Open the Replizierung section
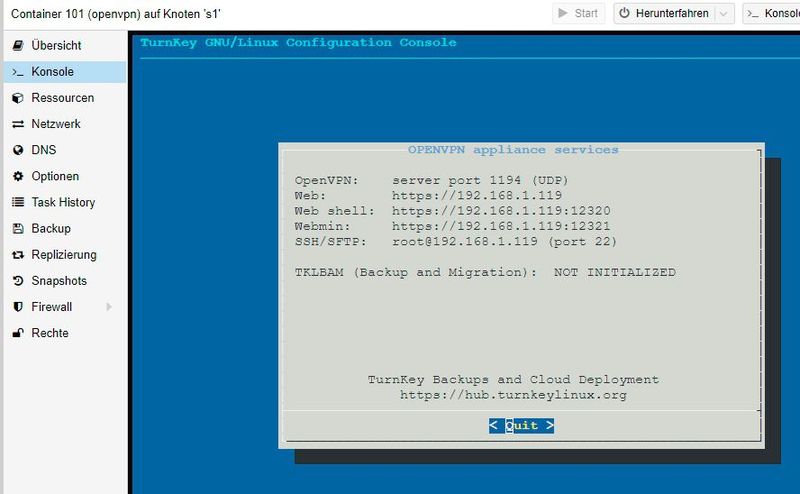 [x=65, y=255]
